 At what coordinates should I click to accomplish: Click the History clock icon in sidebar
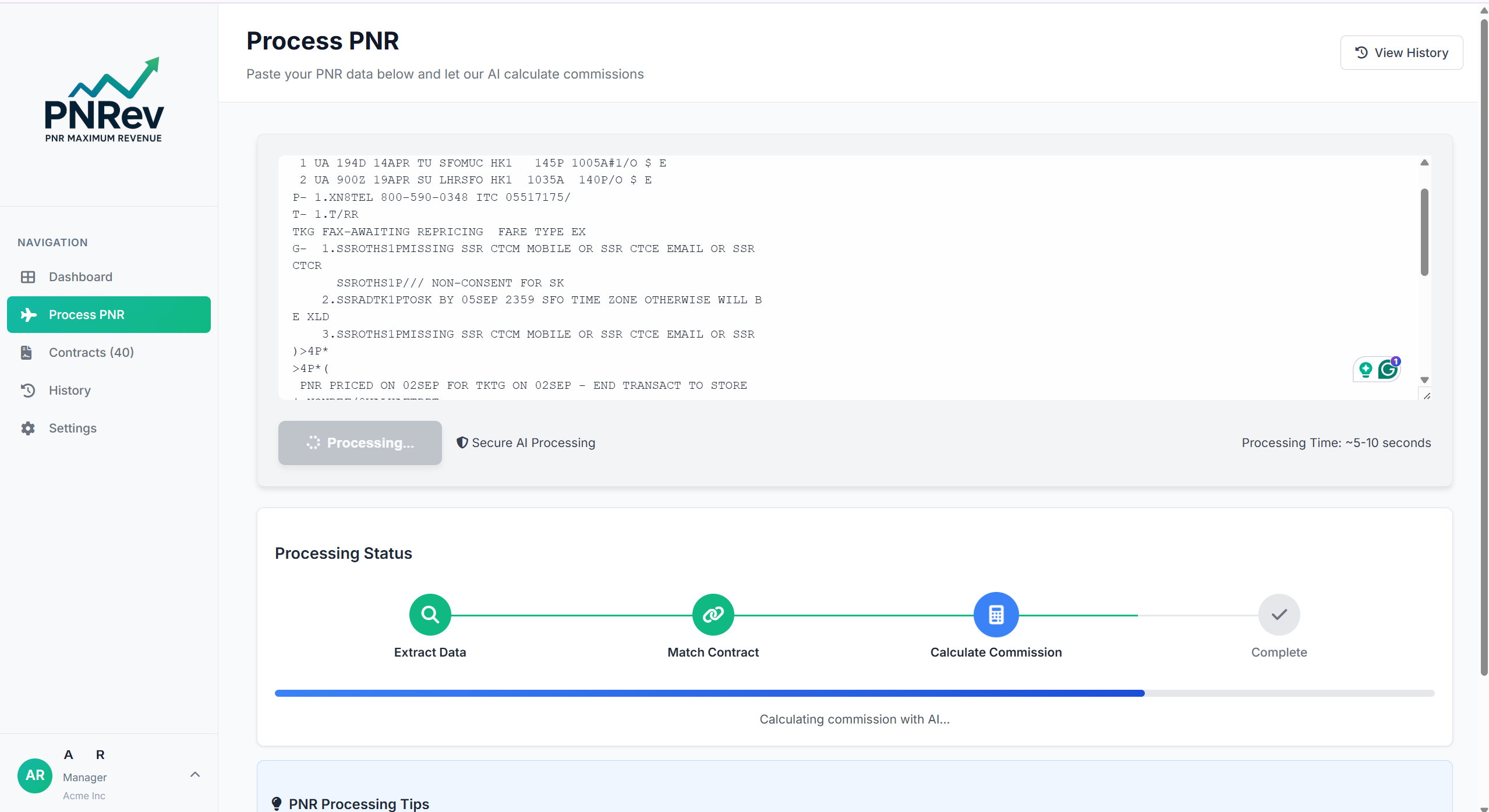tap(28, 390)
